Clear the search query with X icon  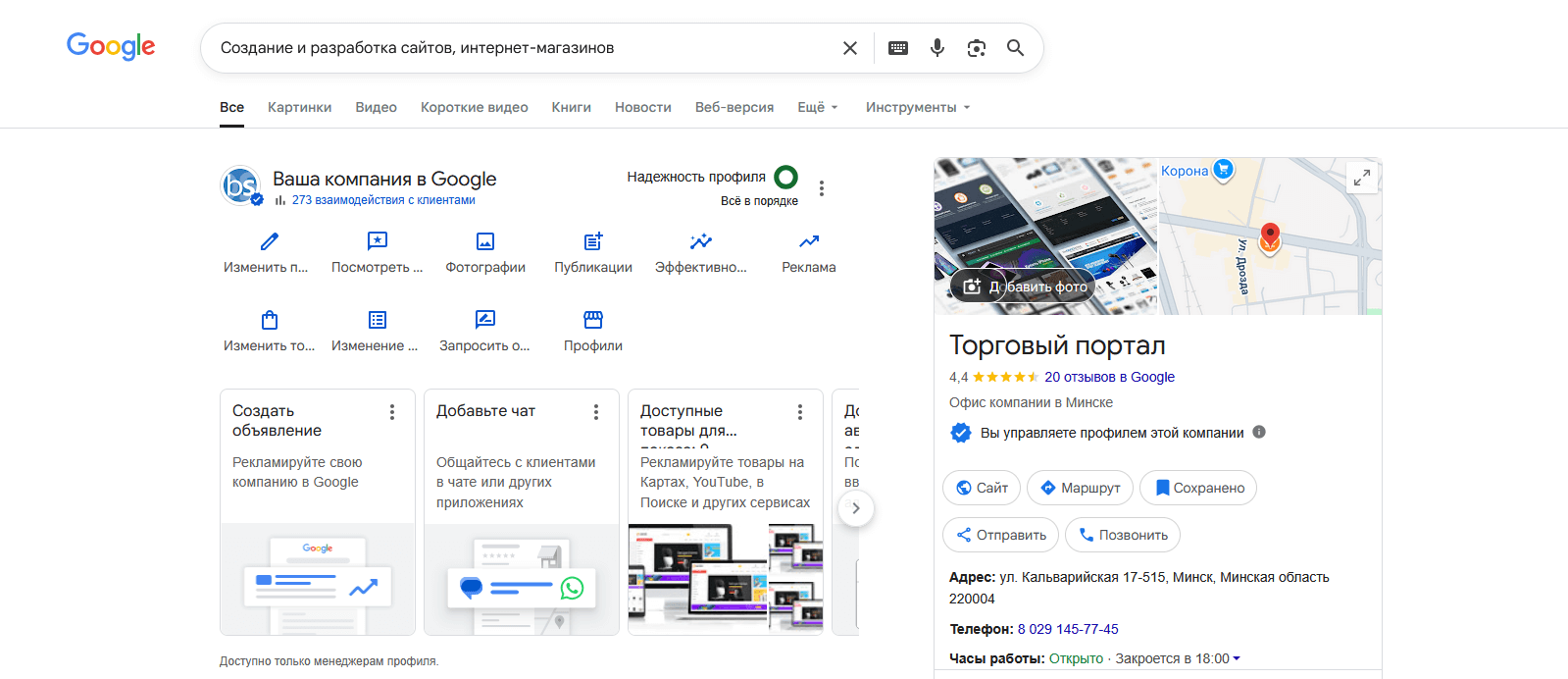pos(850,48)
